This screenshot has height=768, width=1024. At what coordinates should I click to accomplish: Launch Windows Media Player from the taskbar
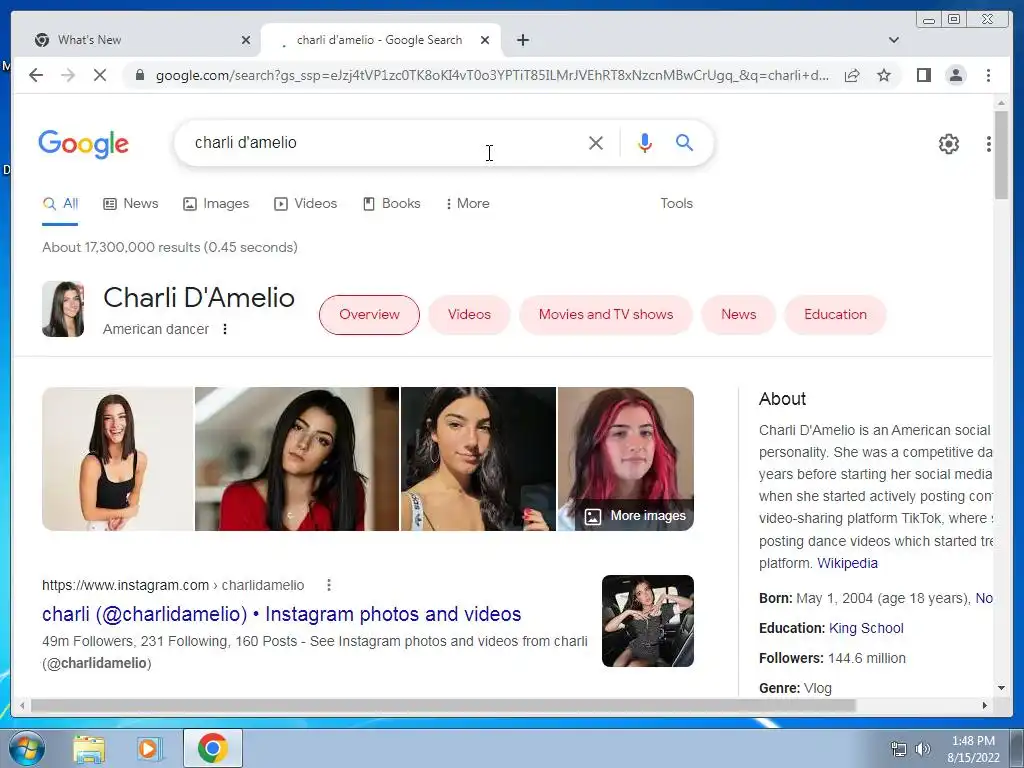pyautogui.click(x=149, y=748)
